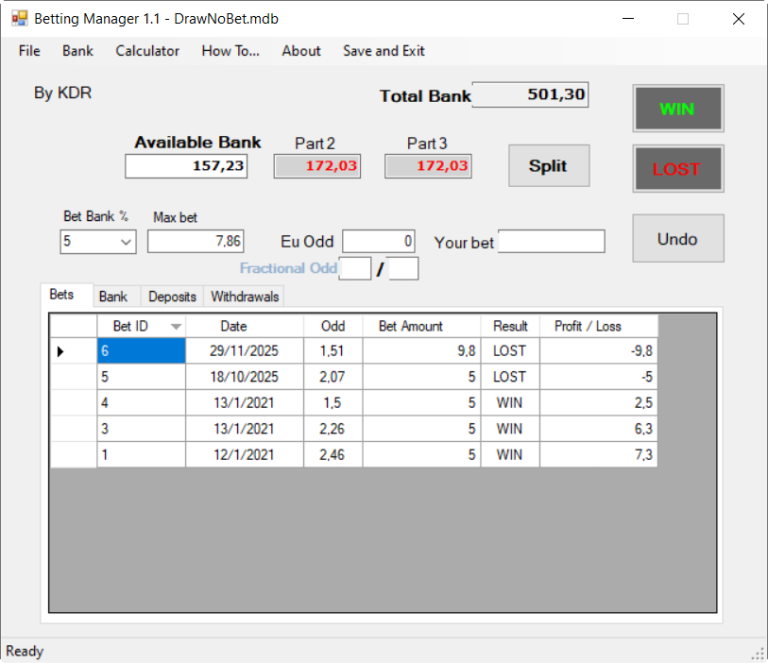Click the Date column header
The image size is (768, 663).
click(x=234, y=326)
